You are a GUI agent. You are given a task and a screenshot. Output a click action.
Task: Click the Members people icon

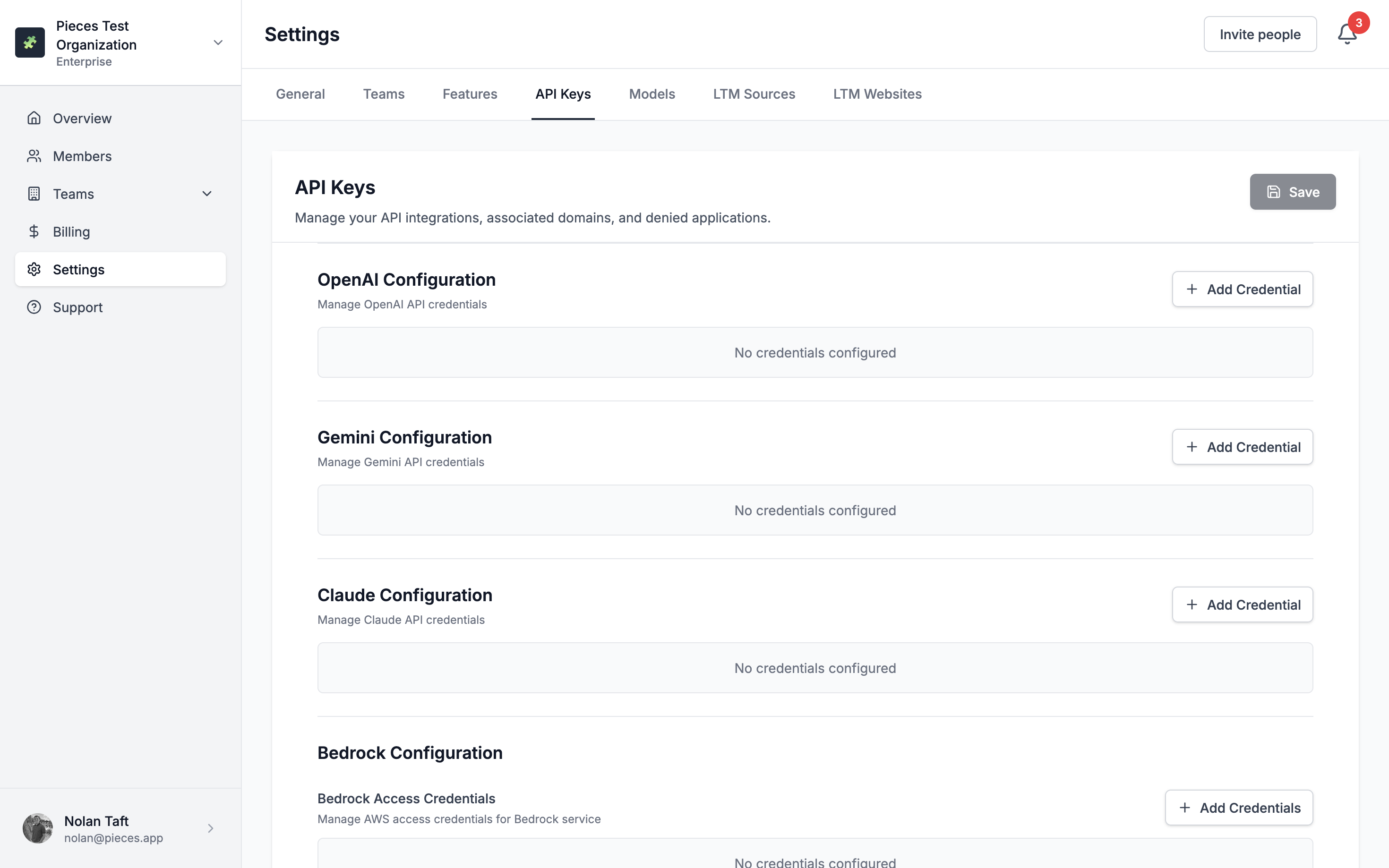click(34, 156)
